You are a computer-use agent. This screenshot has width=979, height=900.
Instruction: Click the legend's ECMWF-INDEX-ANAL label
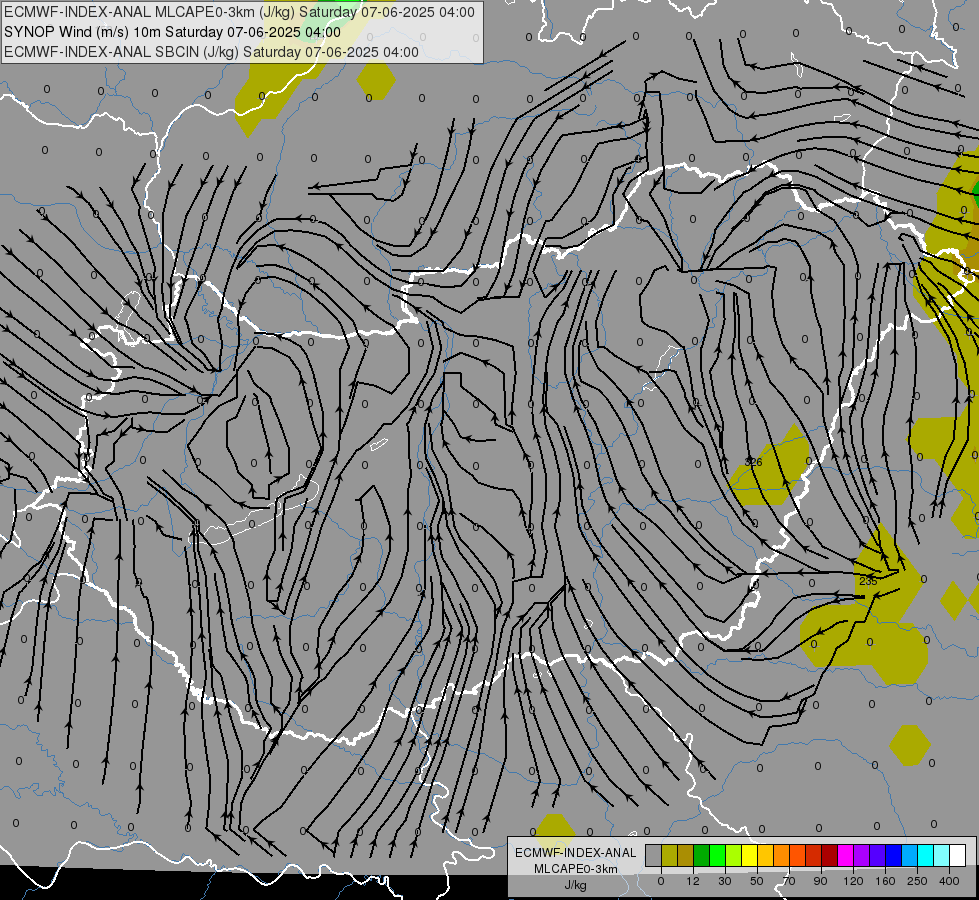coord(576,853)
